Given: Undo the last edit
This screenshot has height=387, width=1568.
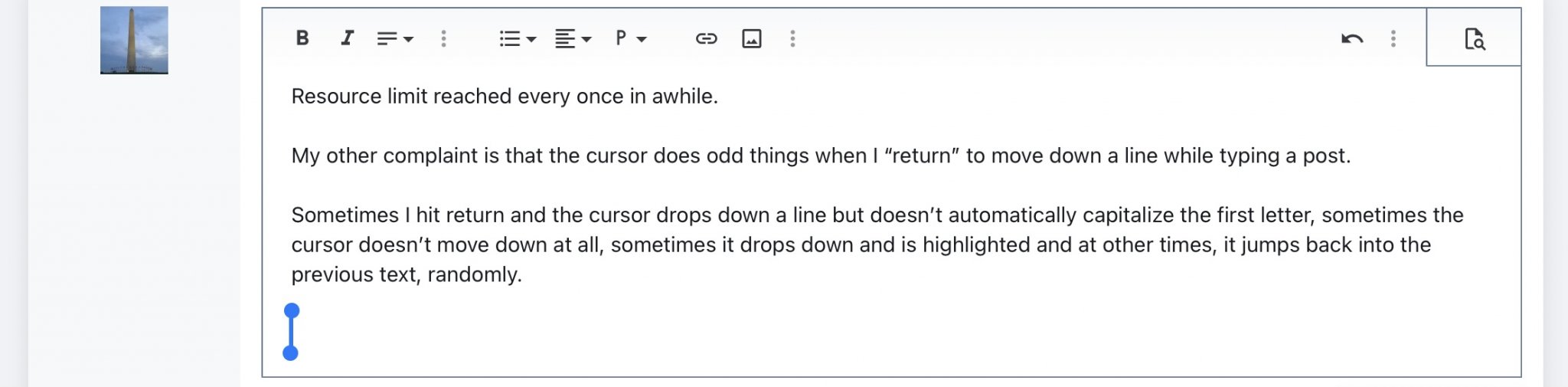Looking at the screenshot, I should (1352, 38).
